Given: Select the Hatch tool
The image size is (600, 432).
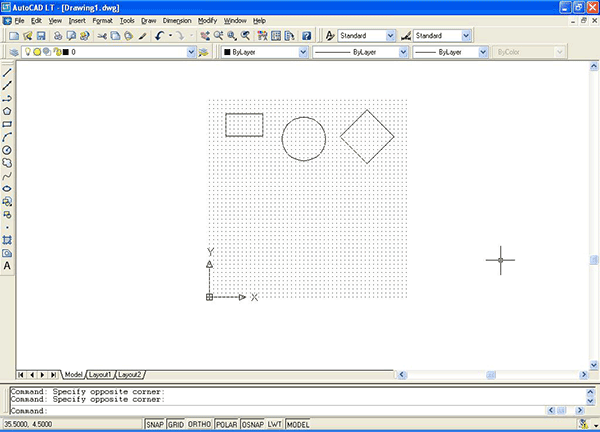Looking at the screenshot, I should 7,240.
